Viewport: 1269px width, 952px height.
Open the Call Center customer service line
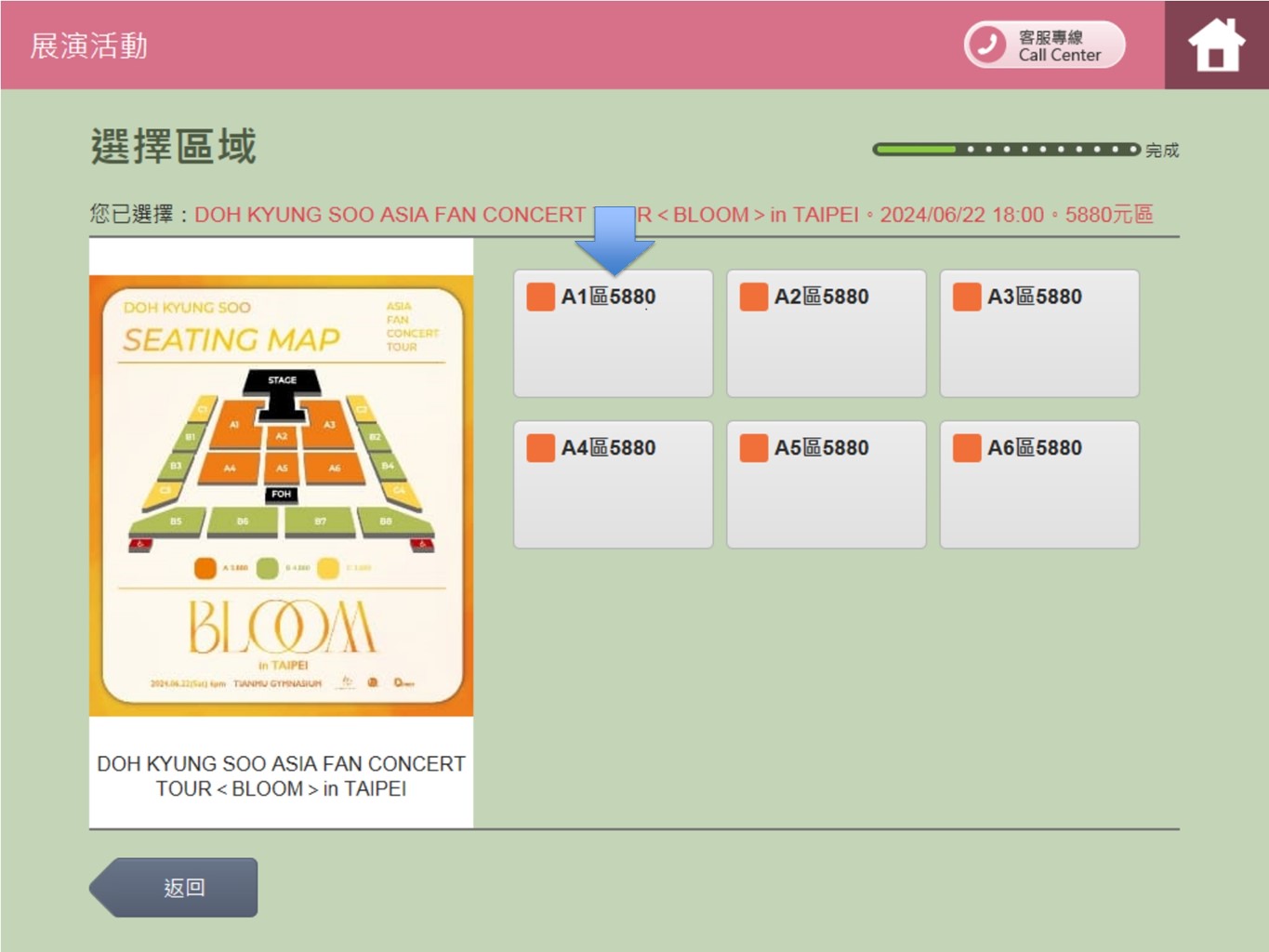click(1044, 45)
